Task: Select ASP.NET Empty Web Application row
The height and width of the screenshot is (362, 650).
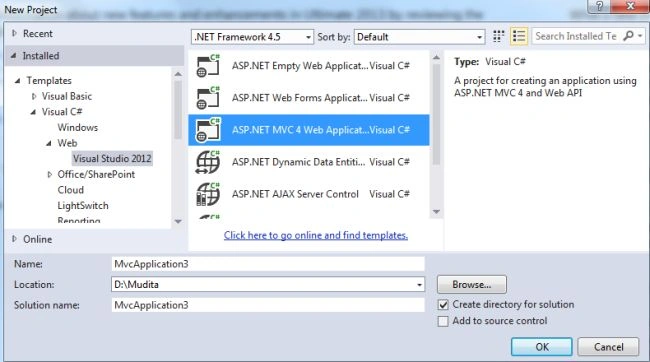Action: [x=309, y=66]
